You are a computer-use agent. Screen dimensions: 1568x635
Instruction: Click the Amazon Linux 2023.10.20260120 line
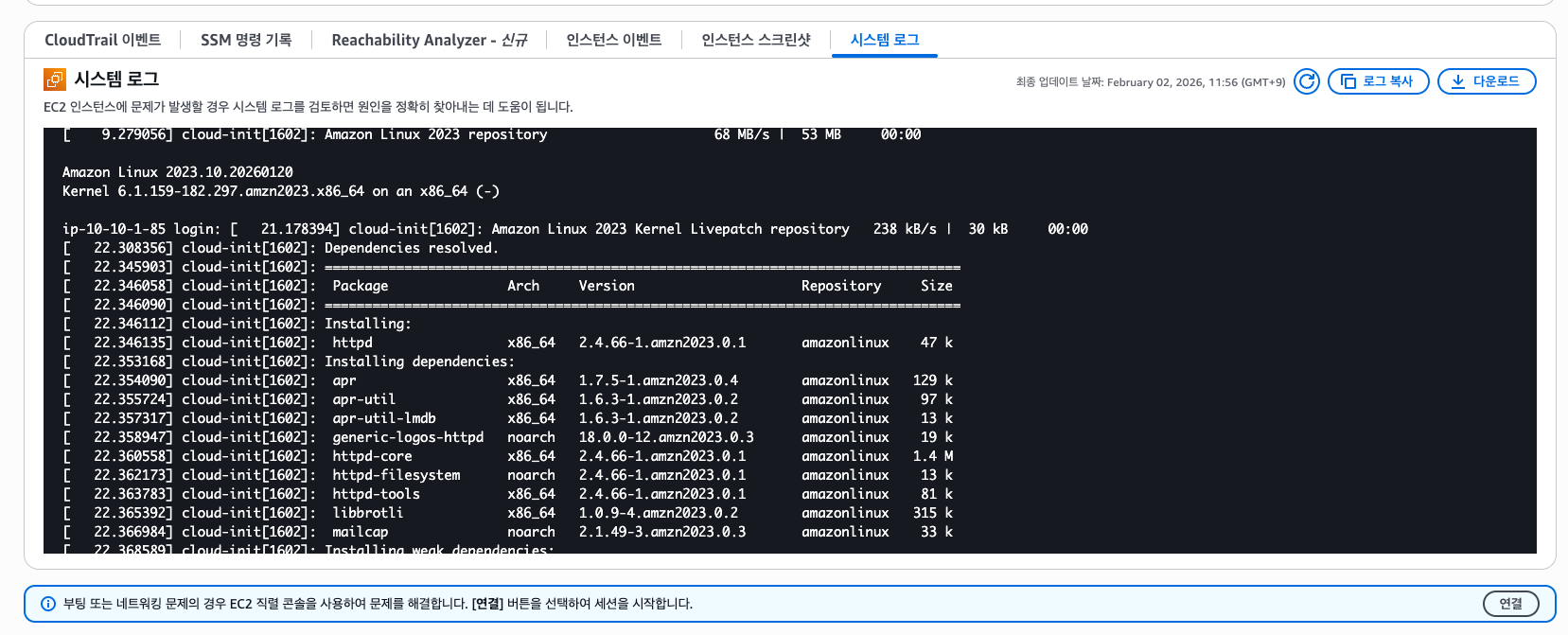tap(178, 172)
